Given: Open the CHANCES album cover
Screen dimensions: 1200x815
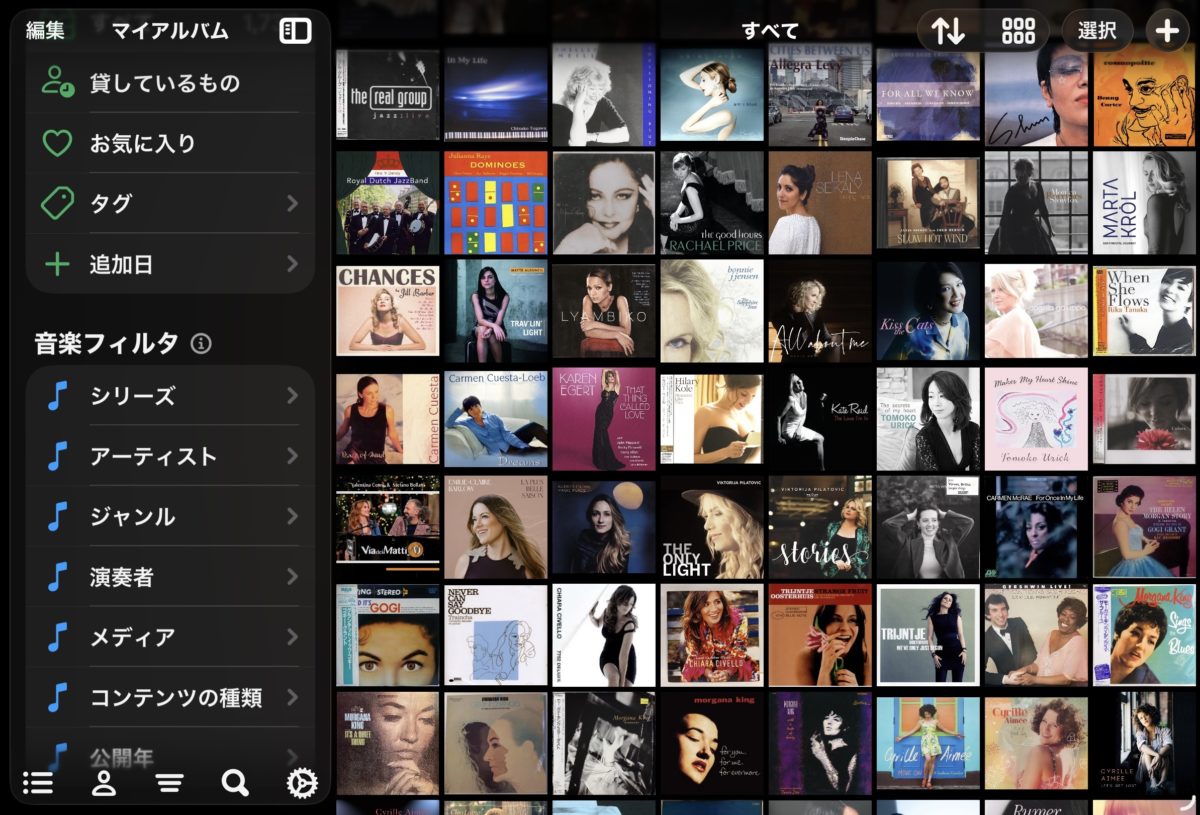Looking at the screenshot, I should [x=388, y=310].
